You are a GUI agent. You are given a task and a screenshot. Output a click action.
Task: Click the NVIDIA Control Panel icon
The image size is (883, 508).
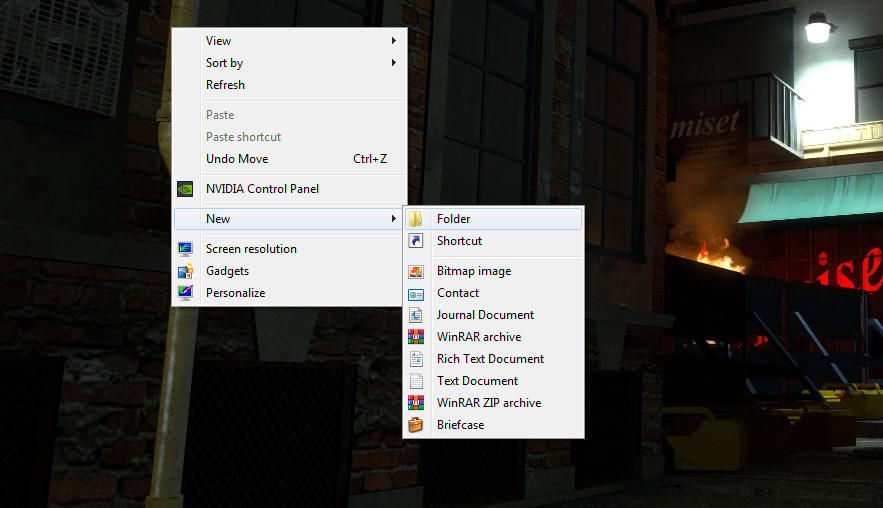pos(185,189)
